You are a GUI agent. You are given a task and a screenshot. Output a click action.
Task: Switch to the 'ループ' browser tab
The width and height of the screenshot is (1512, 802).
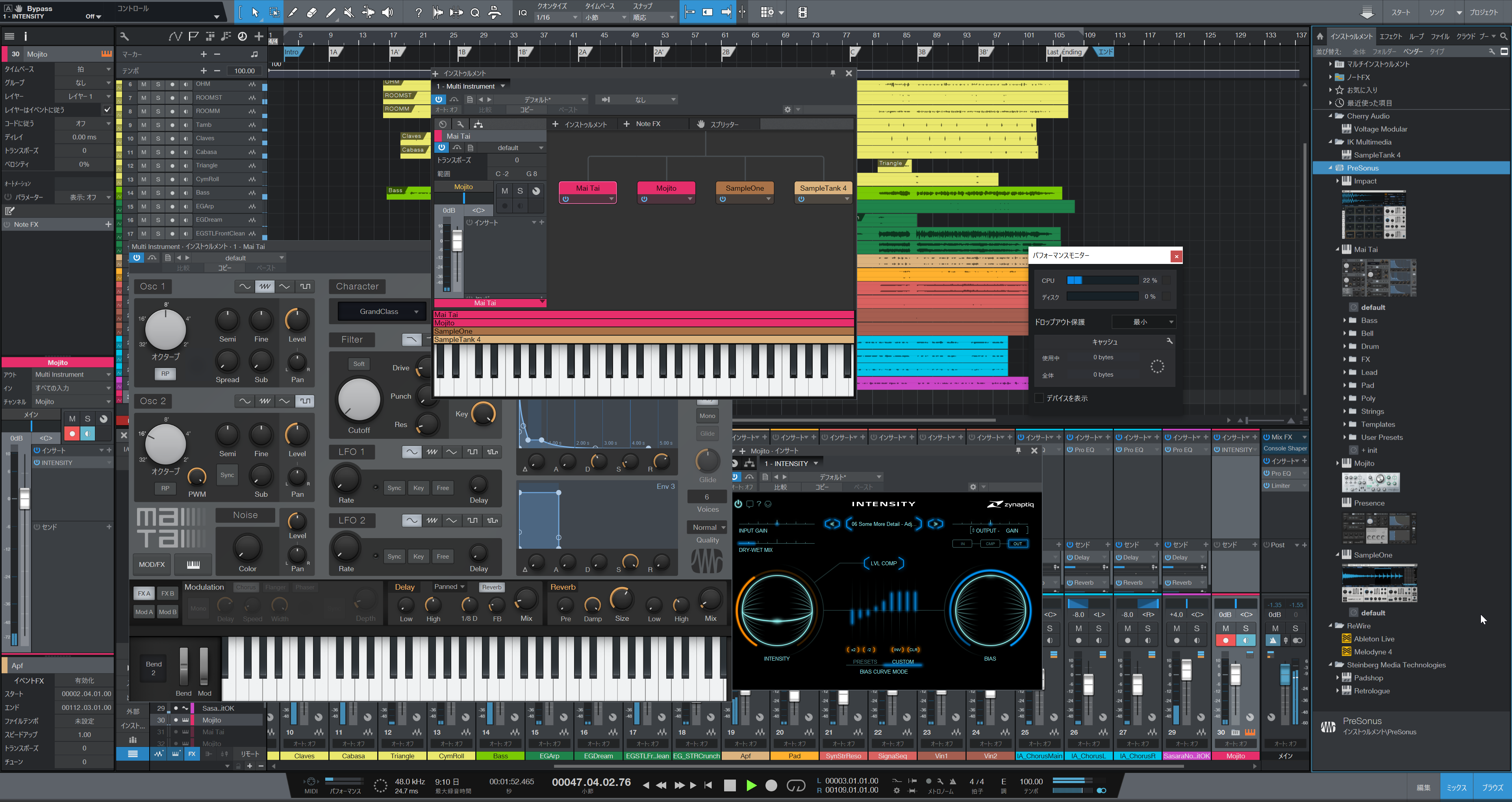point(1417,36)
